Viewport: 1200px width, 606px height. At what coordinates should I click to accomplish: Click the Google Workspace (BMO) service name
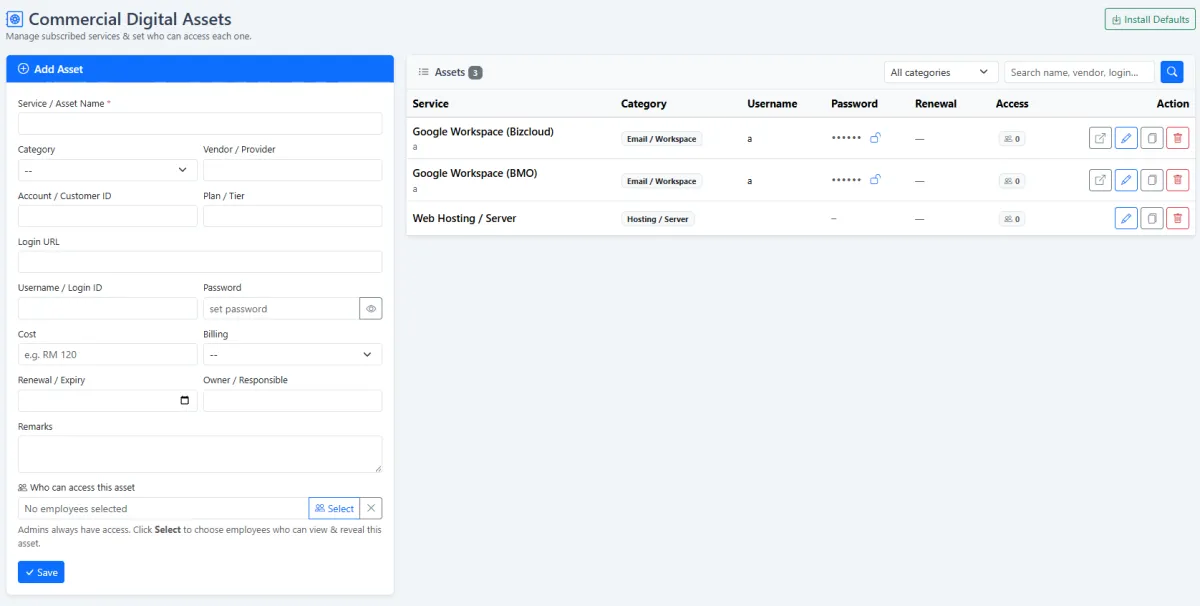(475, 173)
